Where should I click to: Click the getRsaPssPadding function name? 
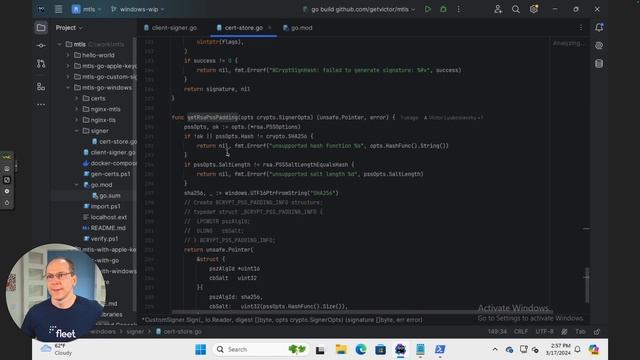point(212,118)
